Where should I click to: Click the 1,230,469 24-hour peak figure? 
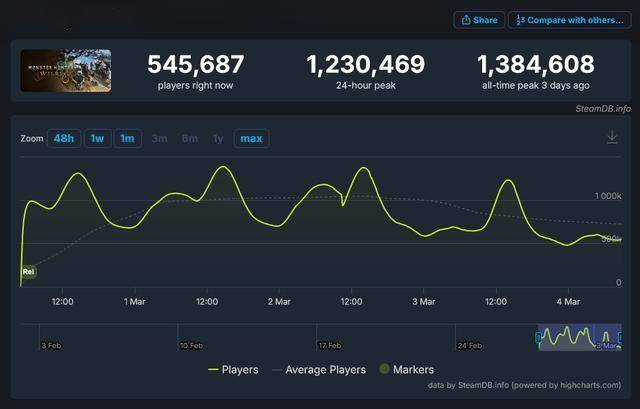point(366,64)
